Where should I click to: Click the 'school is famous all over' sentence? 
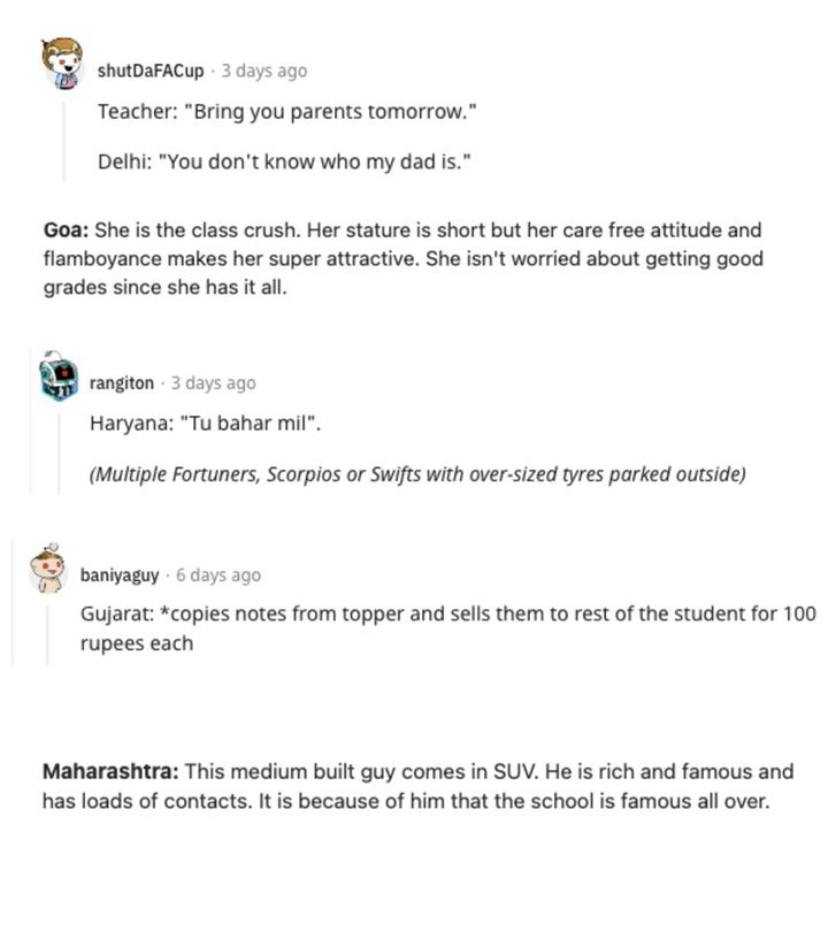(514, 801)
